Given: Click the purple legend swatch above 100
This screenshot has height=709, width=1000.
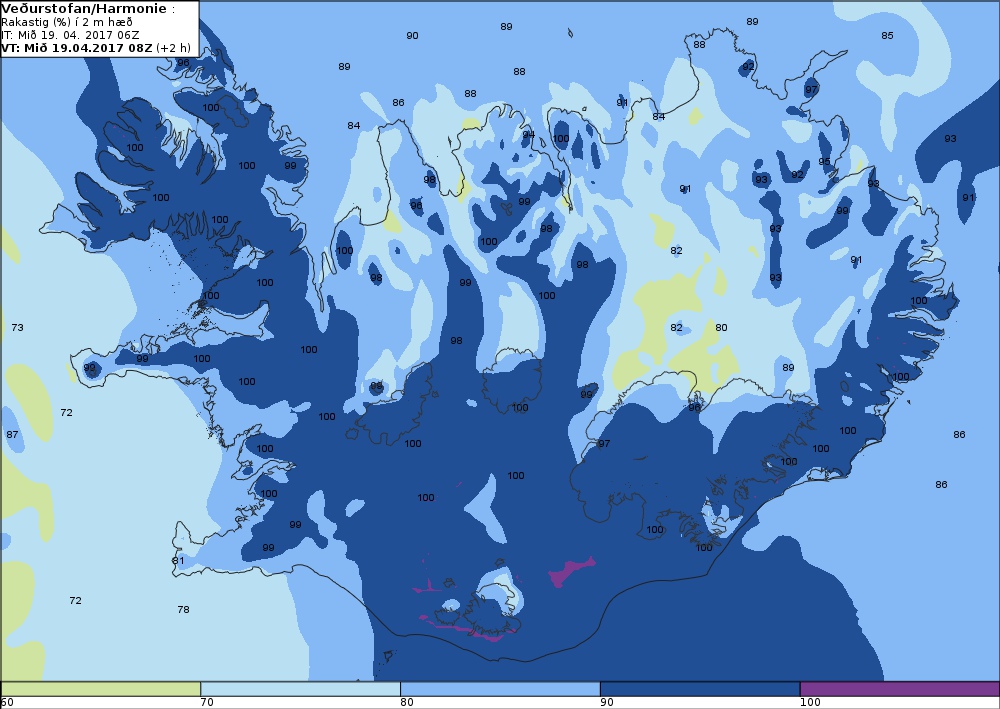Looking at the screenshot, I should tap(899, 689).
